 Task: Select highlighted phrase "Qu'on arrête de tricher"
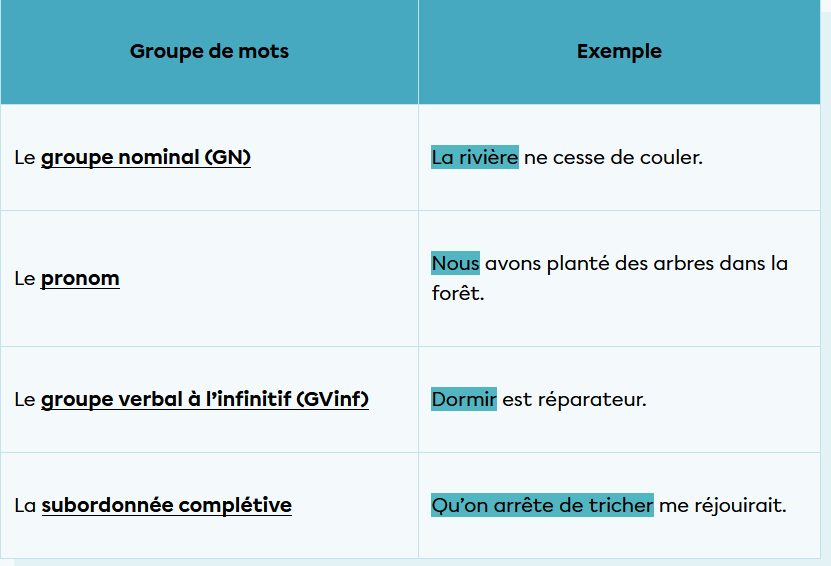[542, 506]
